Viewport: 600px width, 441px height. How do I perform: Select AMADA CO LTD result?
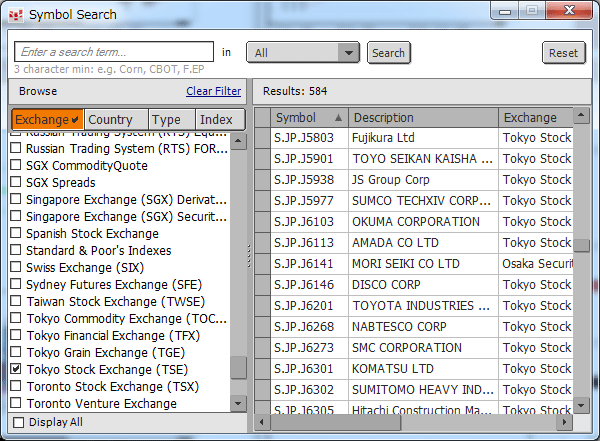[x=423, y=243]
